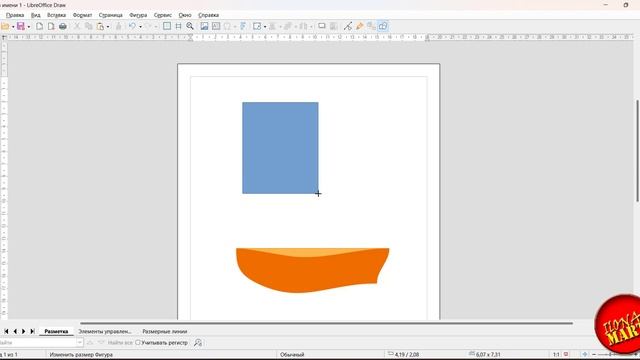Screen dimensions: 640x360
Task: Switch to the Элементы управлен... layer tab
Action: click(105, 331)
